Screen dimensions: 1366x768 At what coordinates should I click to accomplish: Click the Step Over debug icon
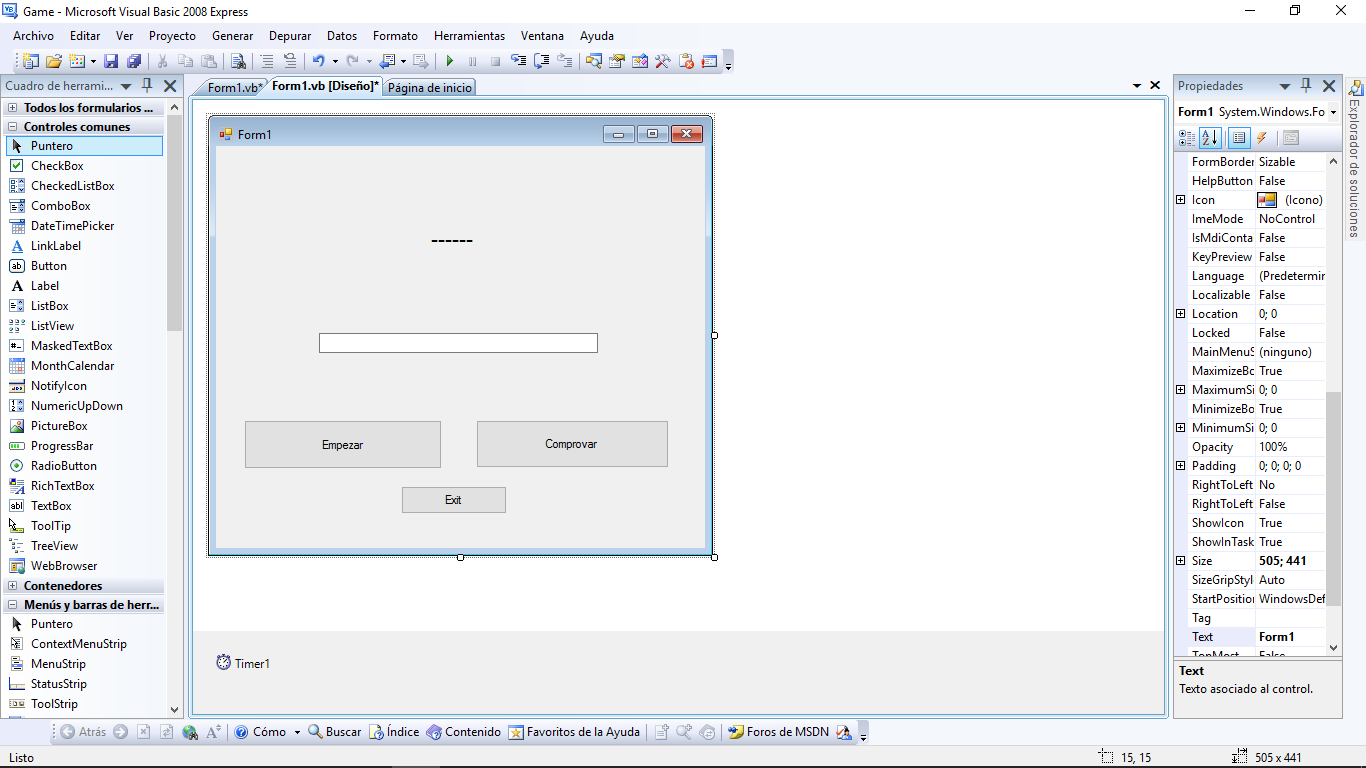[x=542, y=61]
